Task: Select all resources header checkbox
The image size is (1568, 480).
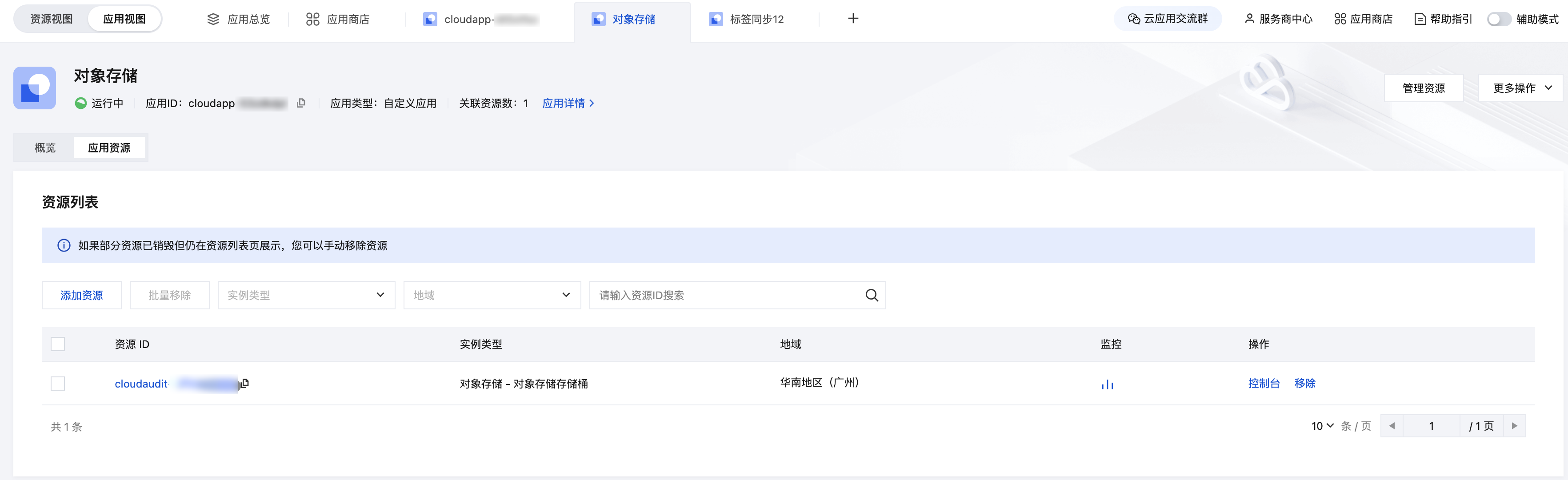Action: (58, 344)
